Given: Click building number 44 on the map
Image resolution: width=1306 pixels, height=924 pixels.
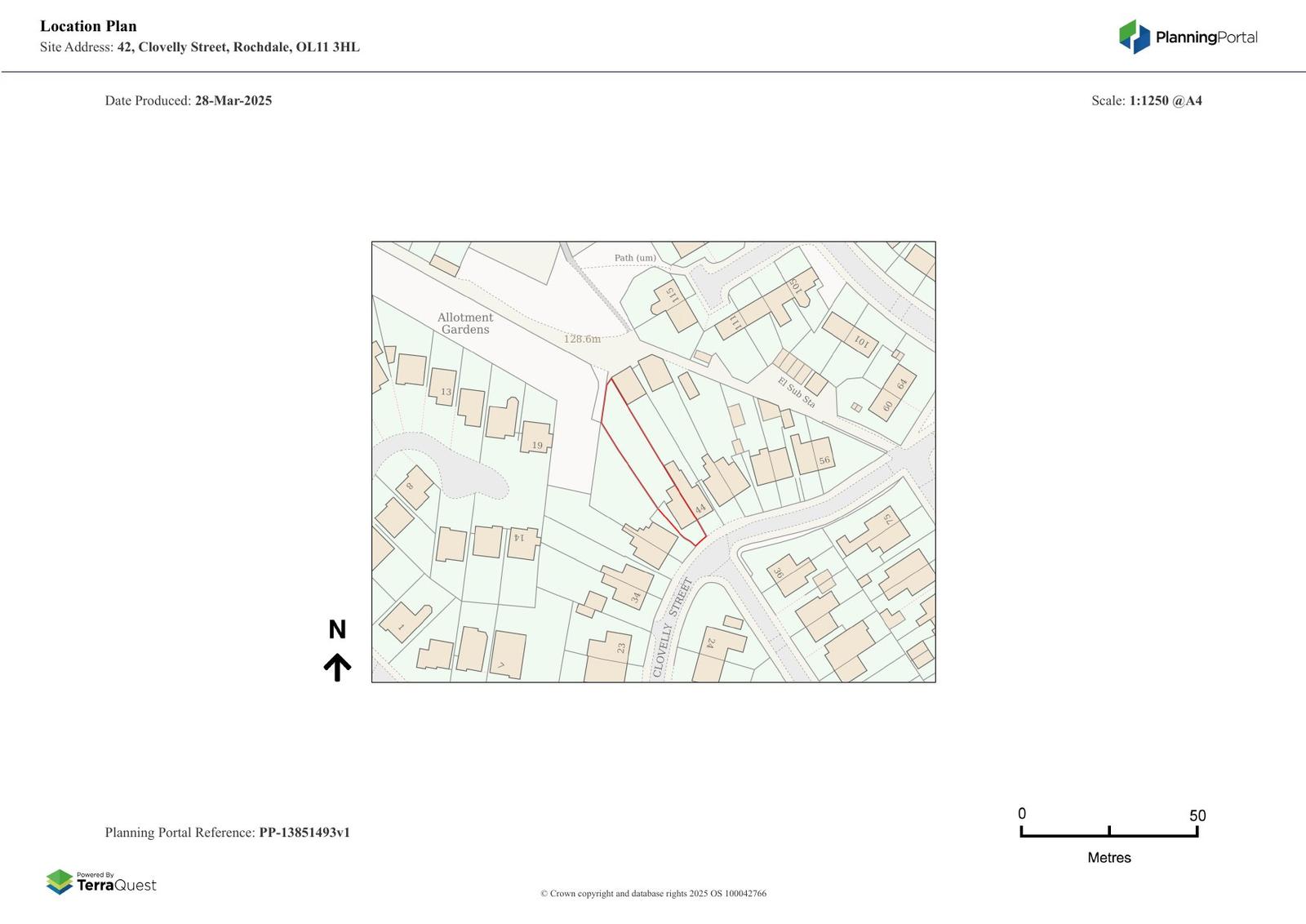Looking at the screenshot, I should 700,509.
